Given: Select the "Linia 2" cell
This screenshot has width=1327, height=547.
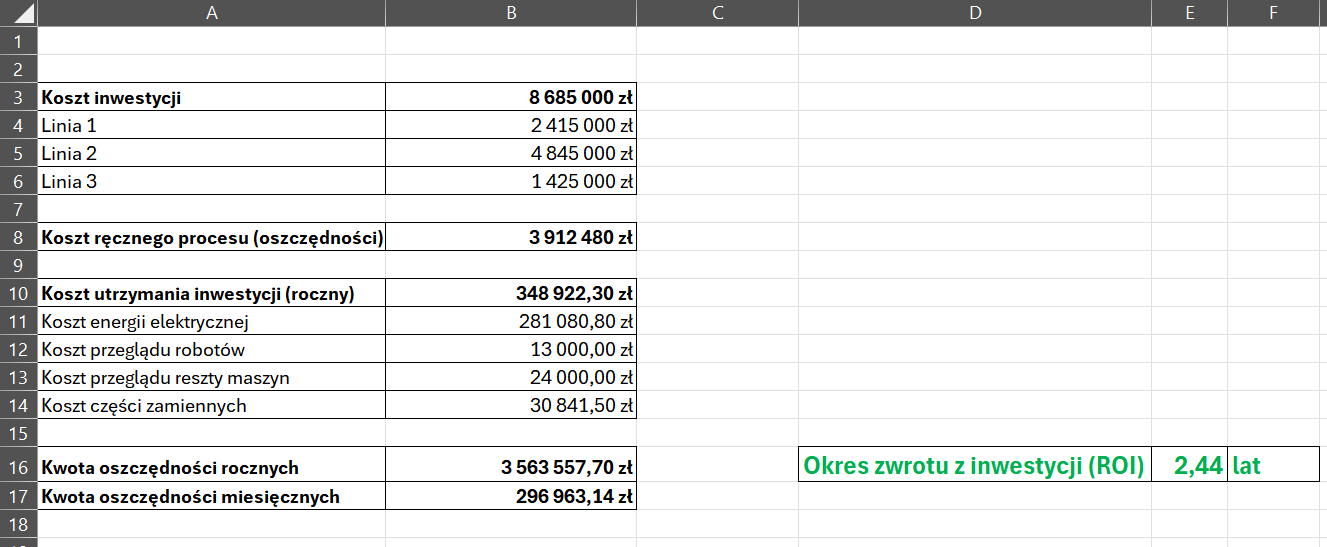Looking at the screenshot, I should pyautogui.click(x=211, y=153).
